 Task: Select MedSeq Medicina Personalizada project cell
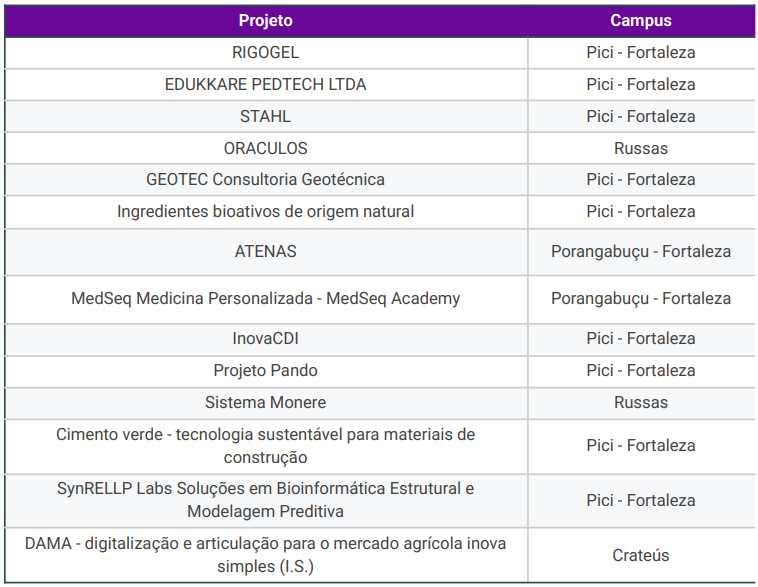point(265,299)
